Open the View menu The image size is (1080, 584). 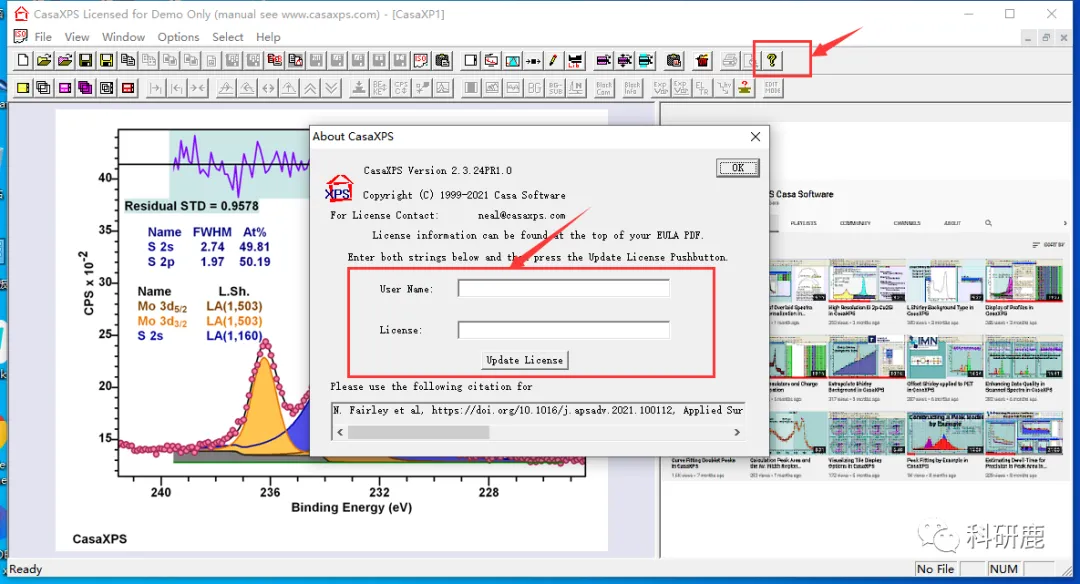77,37
